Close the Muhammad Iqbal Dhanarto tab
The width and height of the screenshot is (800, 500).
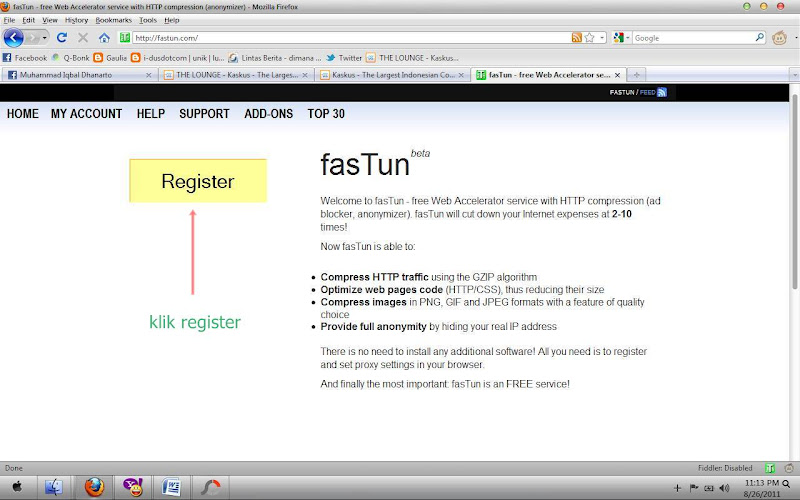(x=148, y=75)
